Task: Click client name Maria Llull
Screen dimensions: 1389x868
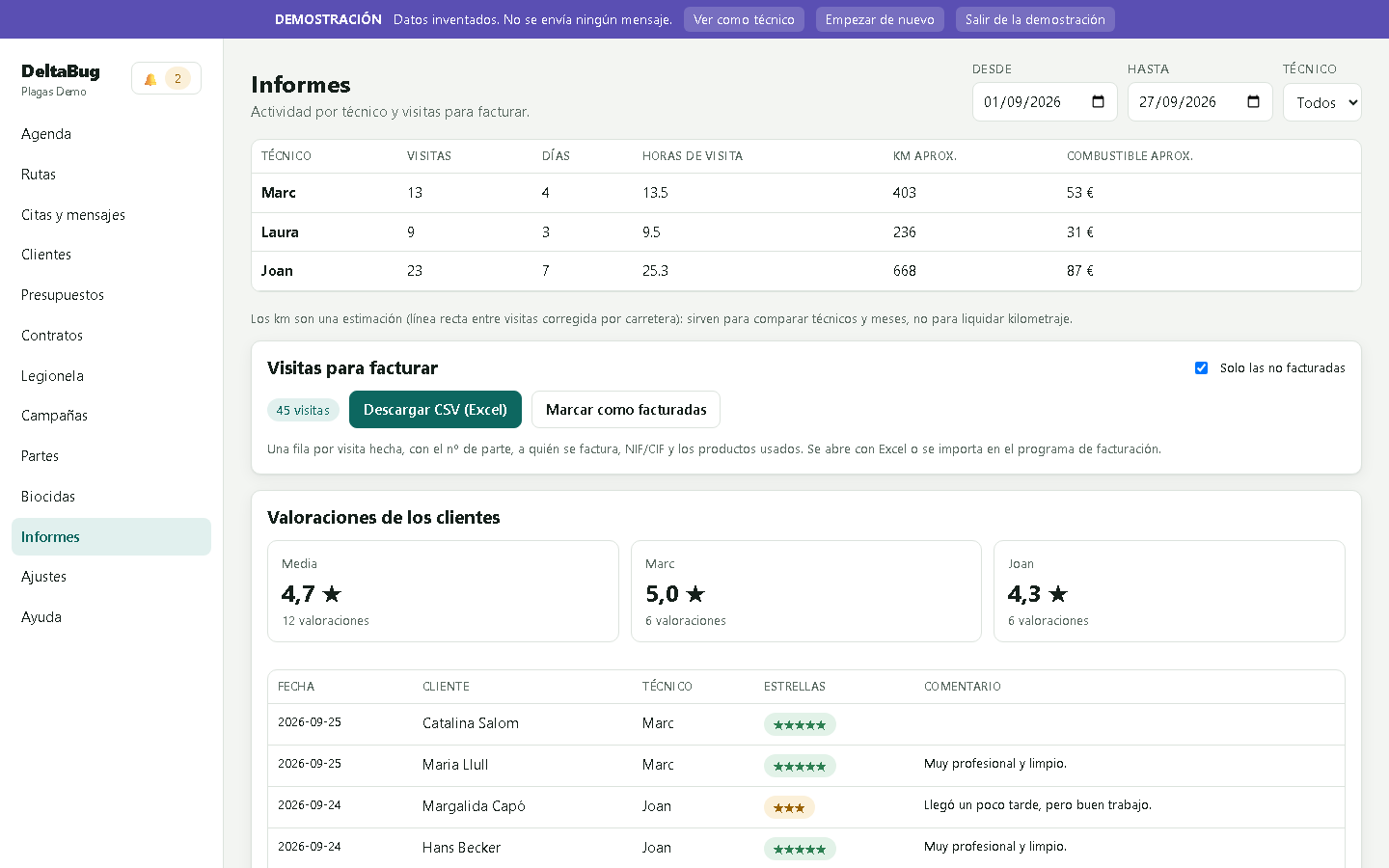Action: click(x=455, y=765)
